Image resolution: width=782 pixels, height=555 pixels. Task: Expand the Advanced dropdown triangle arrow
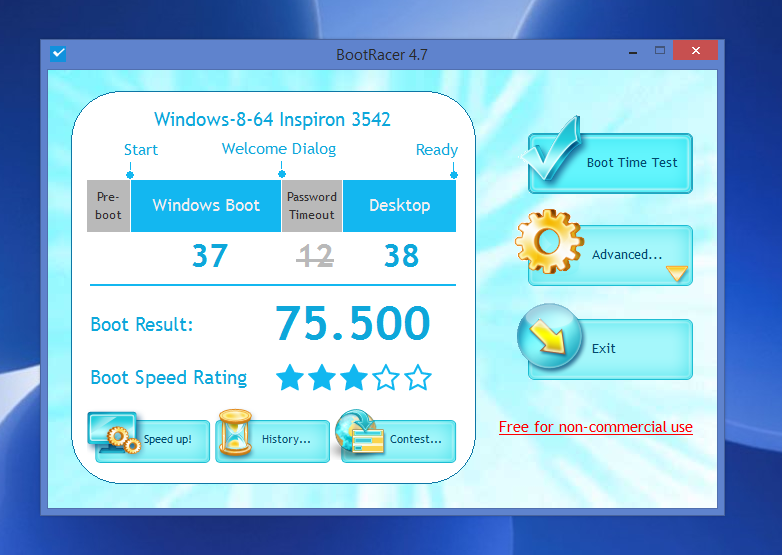[677, 273]
